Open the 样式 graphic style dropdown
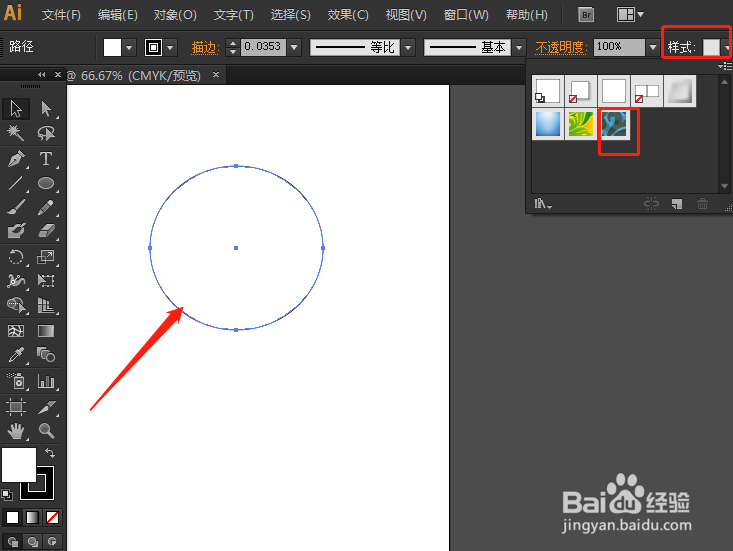This screenshot has width=733, height=551. 726,47
